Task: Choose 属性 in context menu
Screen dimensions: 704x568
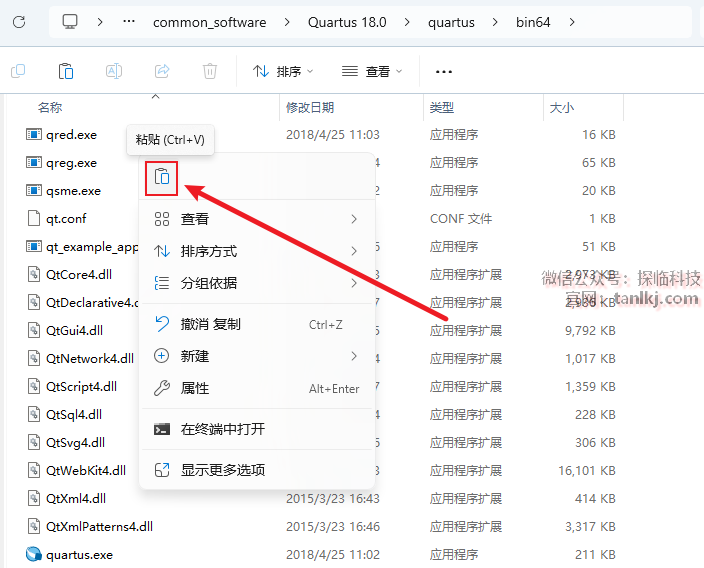Action: (257, 388)
